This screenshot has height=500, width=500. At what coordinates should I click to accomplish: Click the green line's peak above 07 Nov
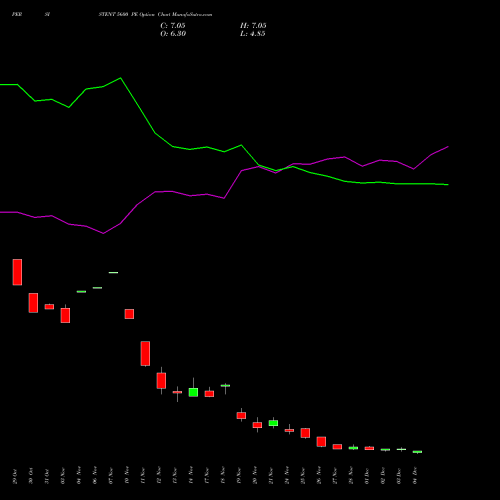120,78
